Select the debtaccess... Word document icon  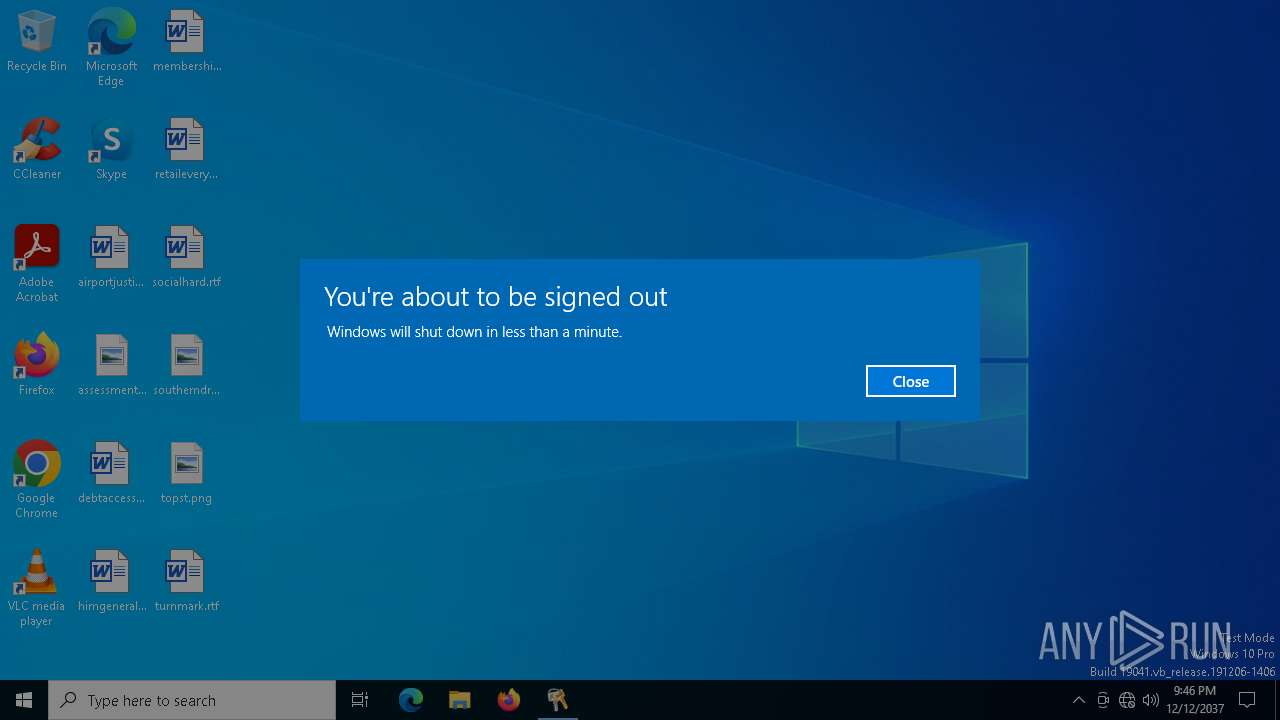click(111, 473)
